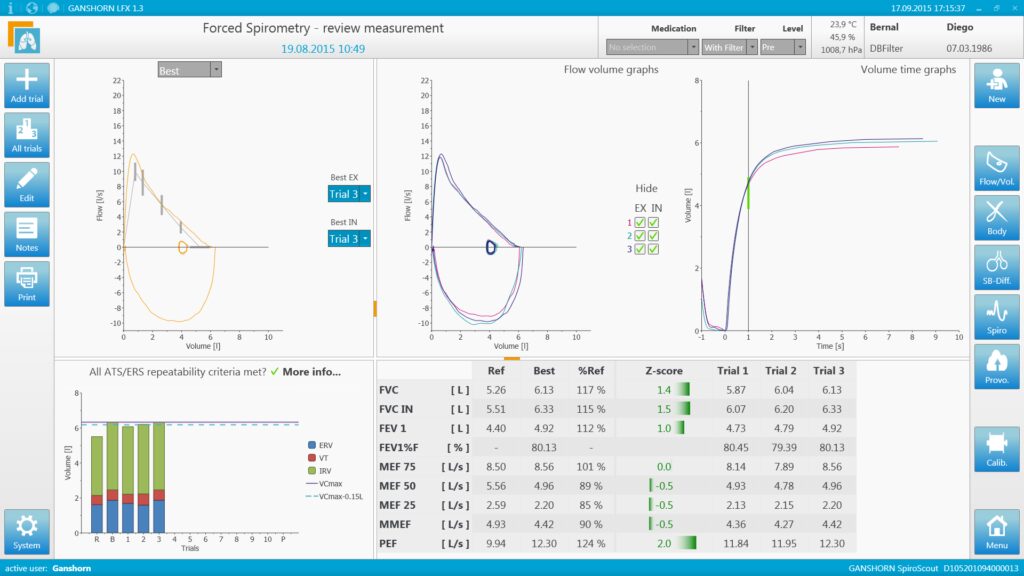
Task: Open the Best curve selection dropdown
Action: click(189, 70)
